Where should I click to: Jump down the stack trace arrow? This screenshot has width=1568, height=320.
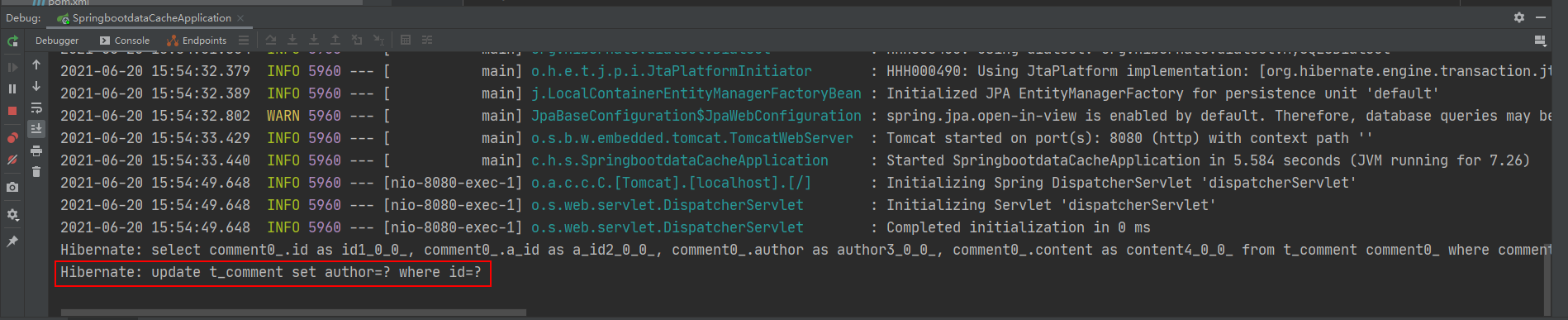click(x=36, y=86)
